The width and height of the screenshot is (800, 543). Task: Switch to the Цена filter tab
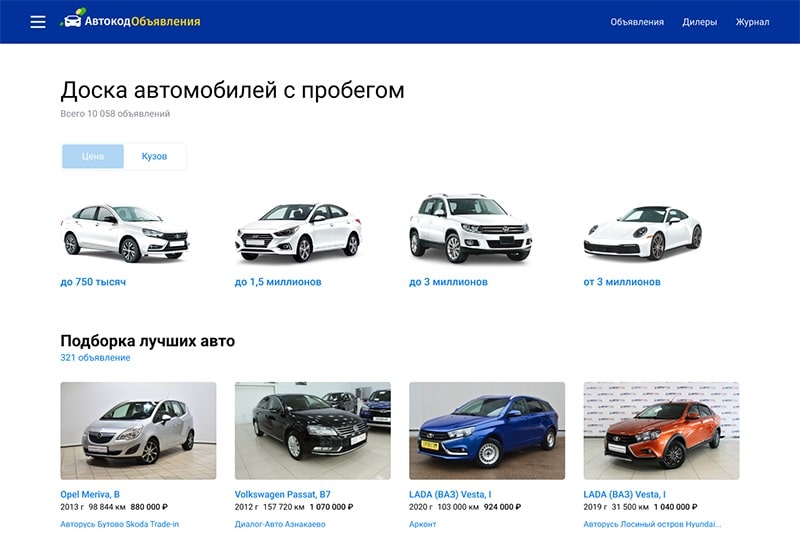[x=93, y=156]
